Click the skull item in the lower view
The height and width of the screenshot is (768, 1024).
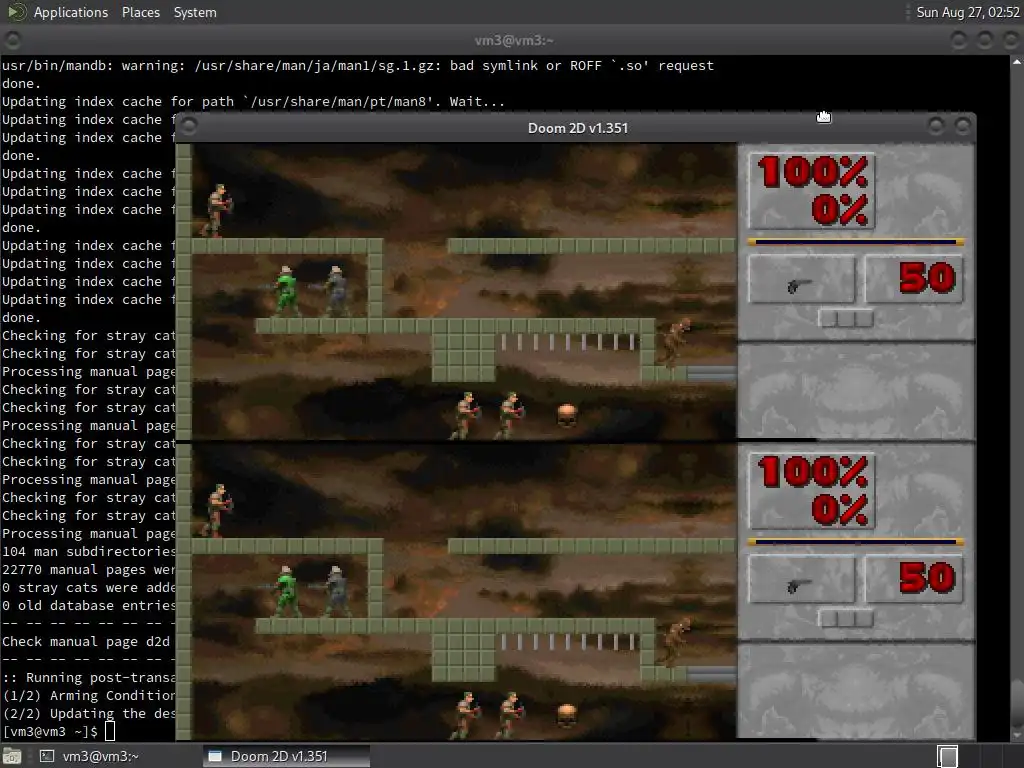pyautogui.click(x=567, y=714)
